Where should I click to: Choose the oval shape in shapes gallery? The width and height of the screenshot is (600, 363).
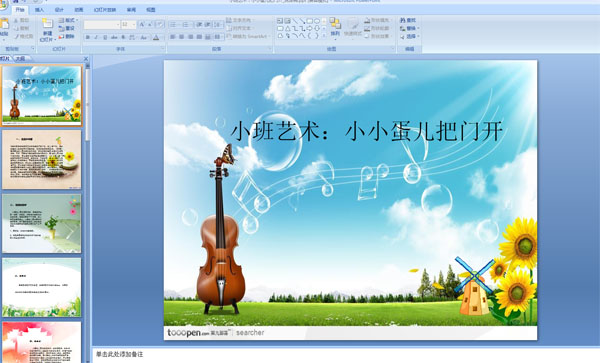pyautogui.click(x=317, y=21)
